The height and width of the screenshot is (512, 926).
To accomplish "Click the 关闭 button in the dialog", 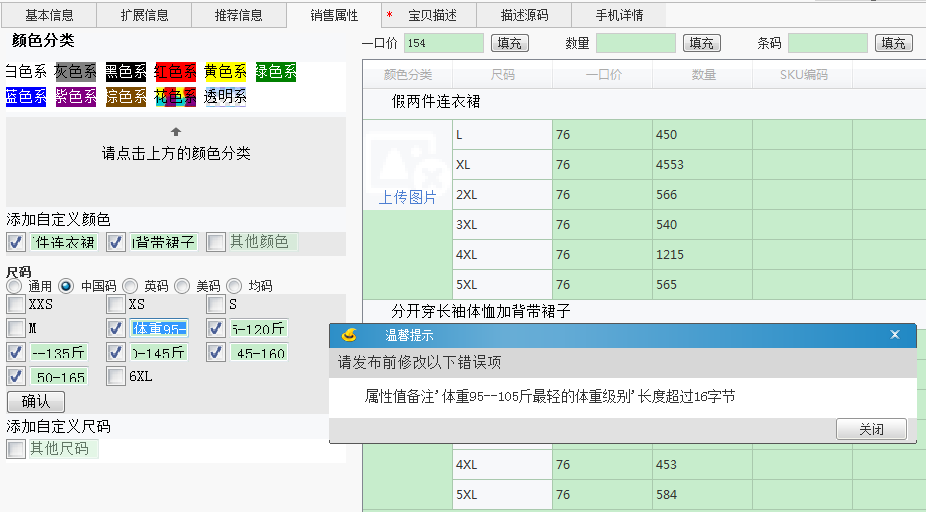I will click(x=870, y=429).
